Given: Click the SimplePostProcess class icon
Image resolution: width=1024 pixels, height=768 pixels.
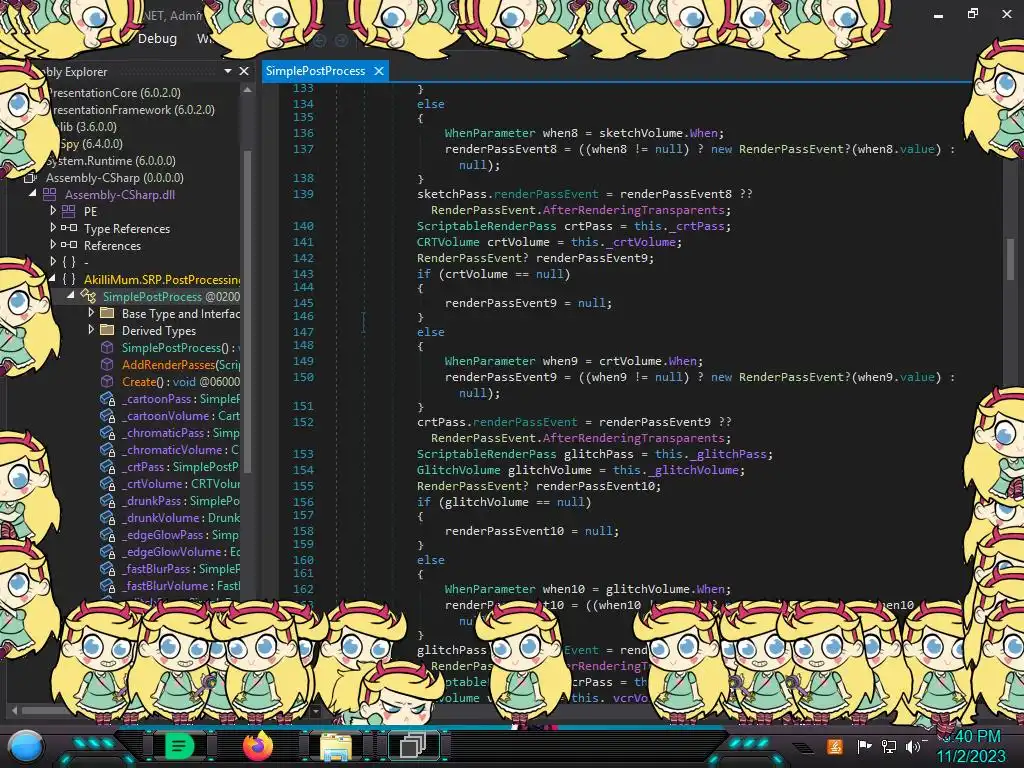Looking at the screenshot, I should 88,296.
